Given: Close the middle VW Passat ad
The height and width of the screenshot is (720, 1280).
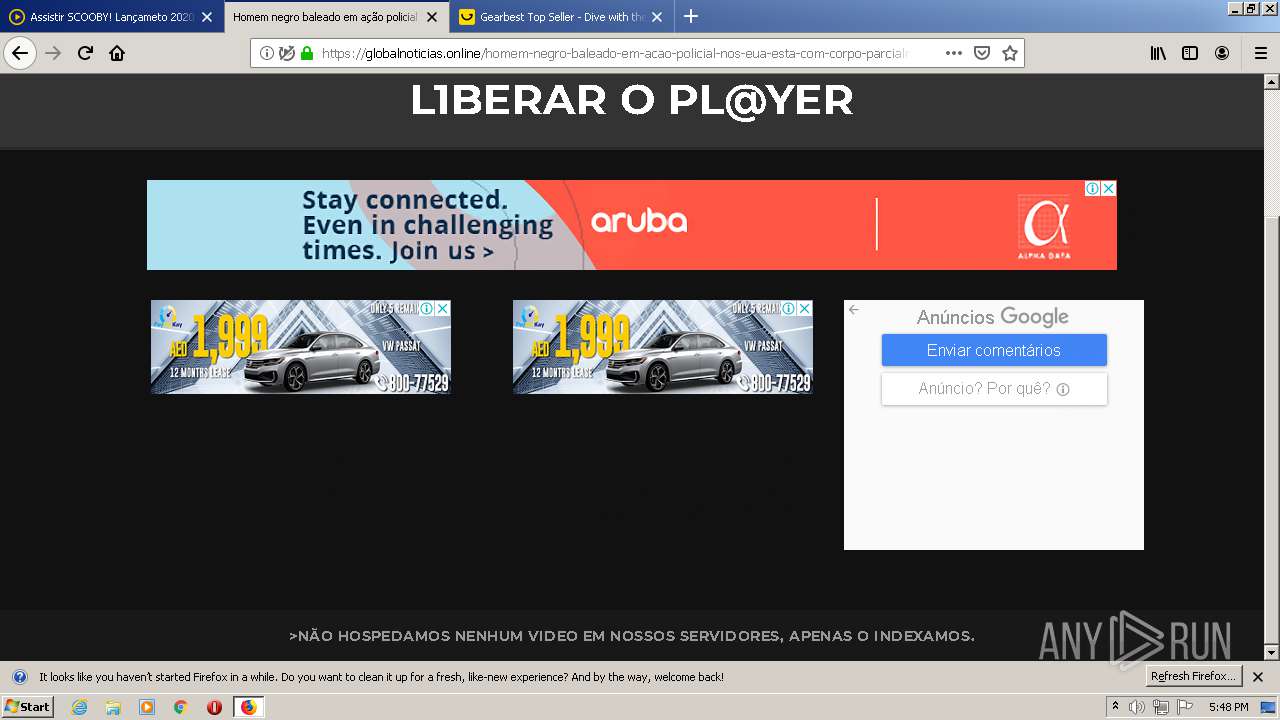Looking at the screenshot, I should point(805,309).
